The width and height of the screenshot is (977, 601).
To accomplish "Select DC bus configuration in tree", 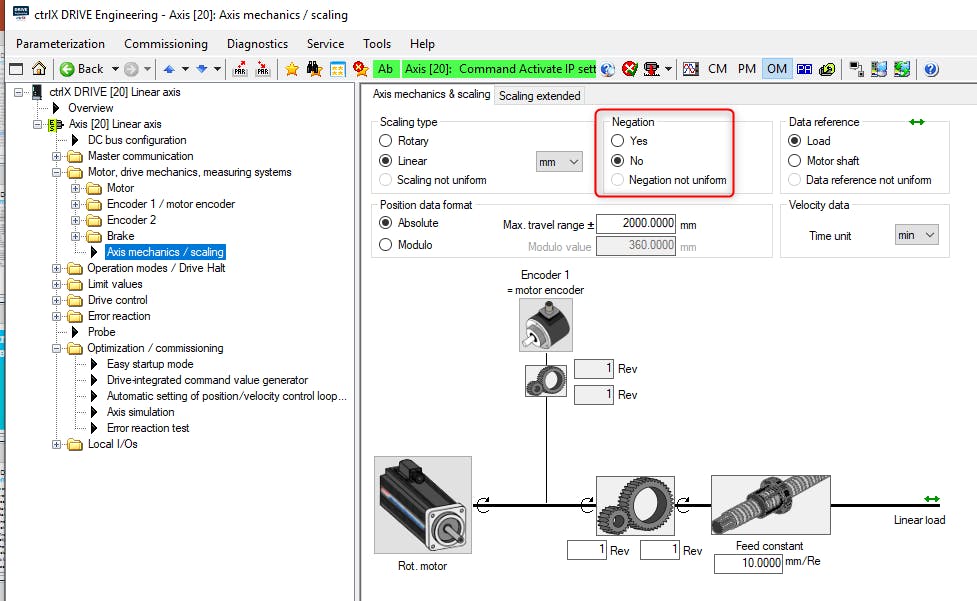I will tap(136, 140).
